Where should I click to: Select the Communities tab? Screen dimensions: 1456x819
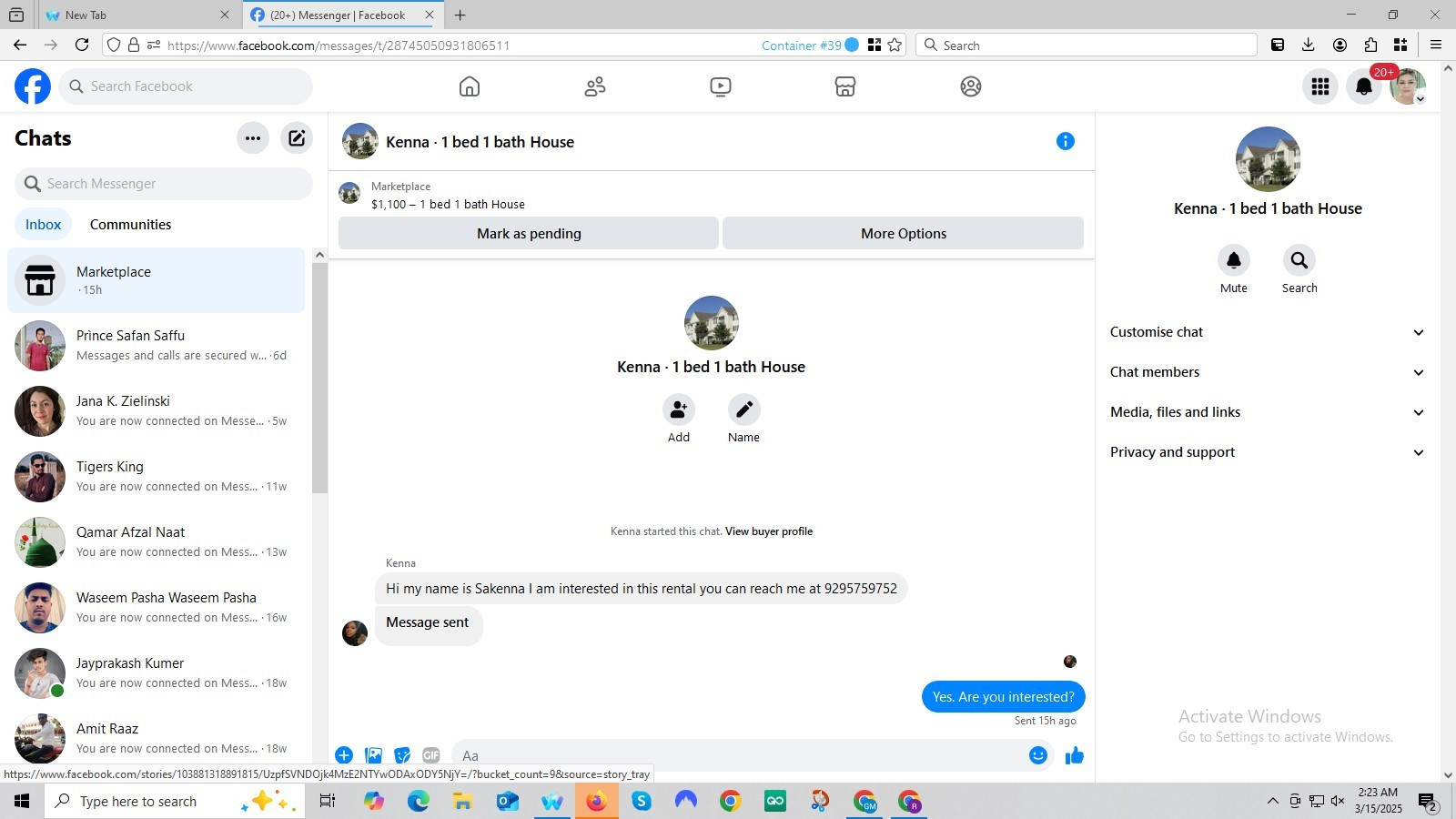[x=131, y=225]
